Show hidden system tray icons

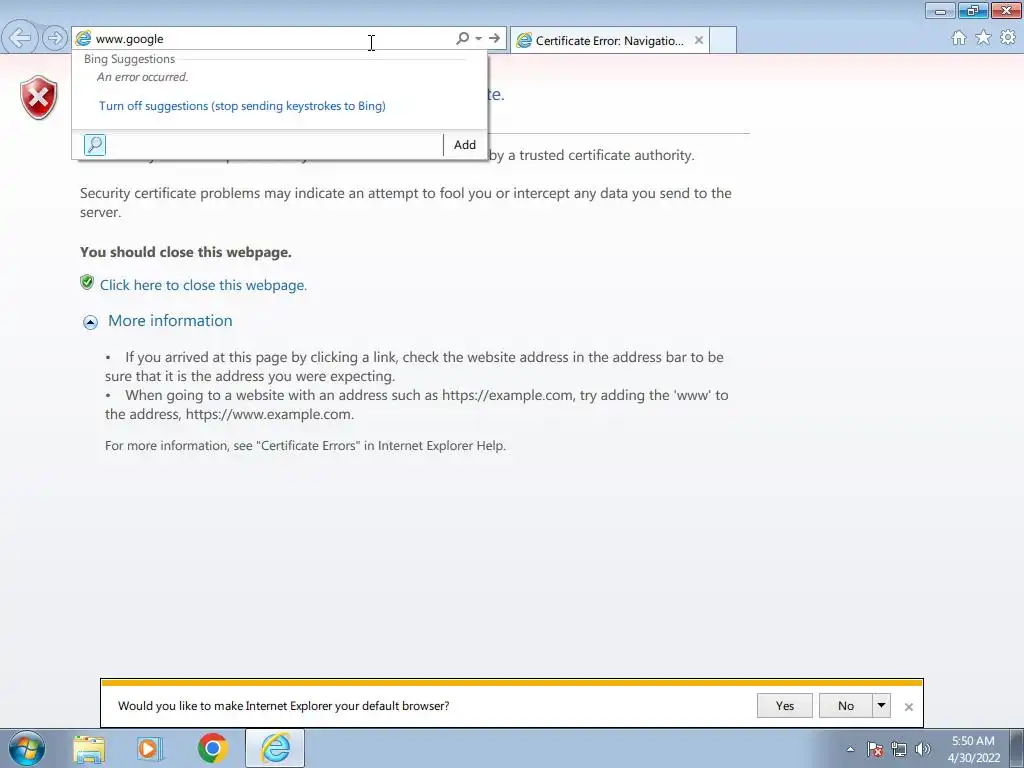850,749
